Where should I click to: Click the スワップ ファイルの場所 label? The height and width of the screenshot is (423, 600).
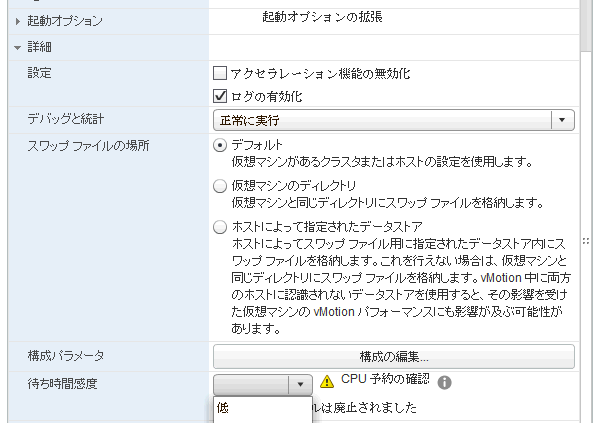[x=88, y=146]
